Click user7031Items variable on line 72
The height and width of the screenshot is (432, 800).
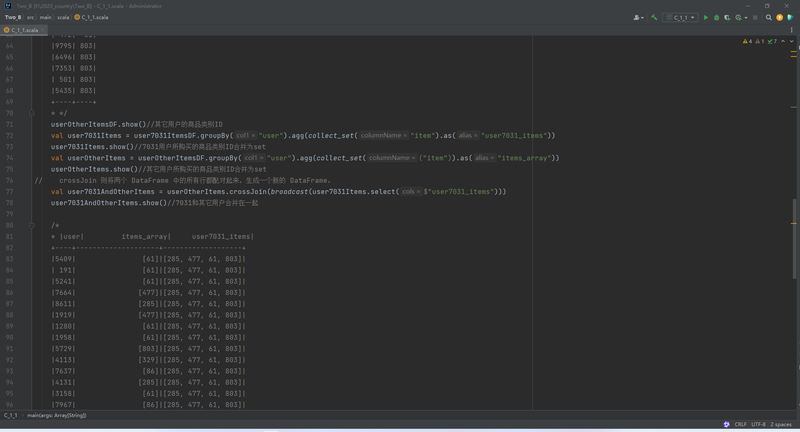(94, 136)
